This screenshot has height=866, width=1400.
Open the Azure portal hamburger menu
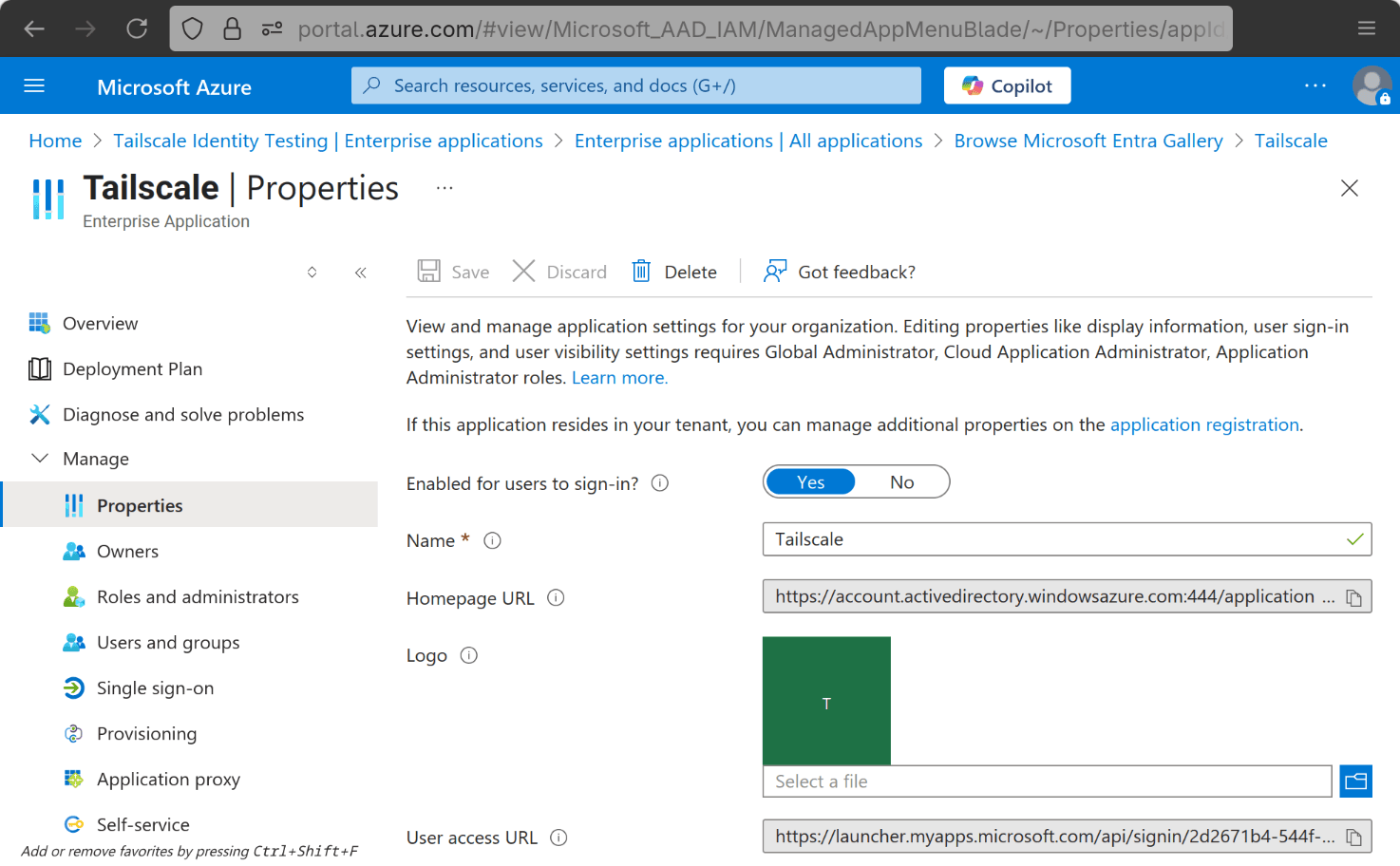pyautogui.click(x=34, y=85)
